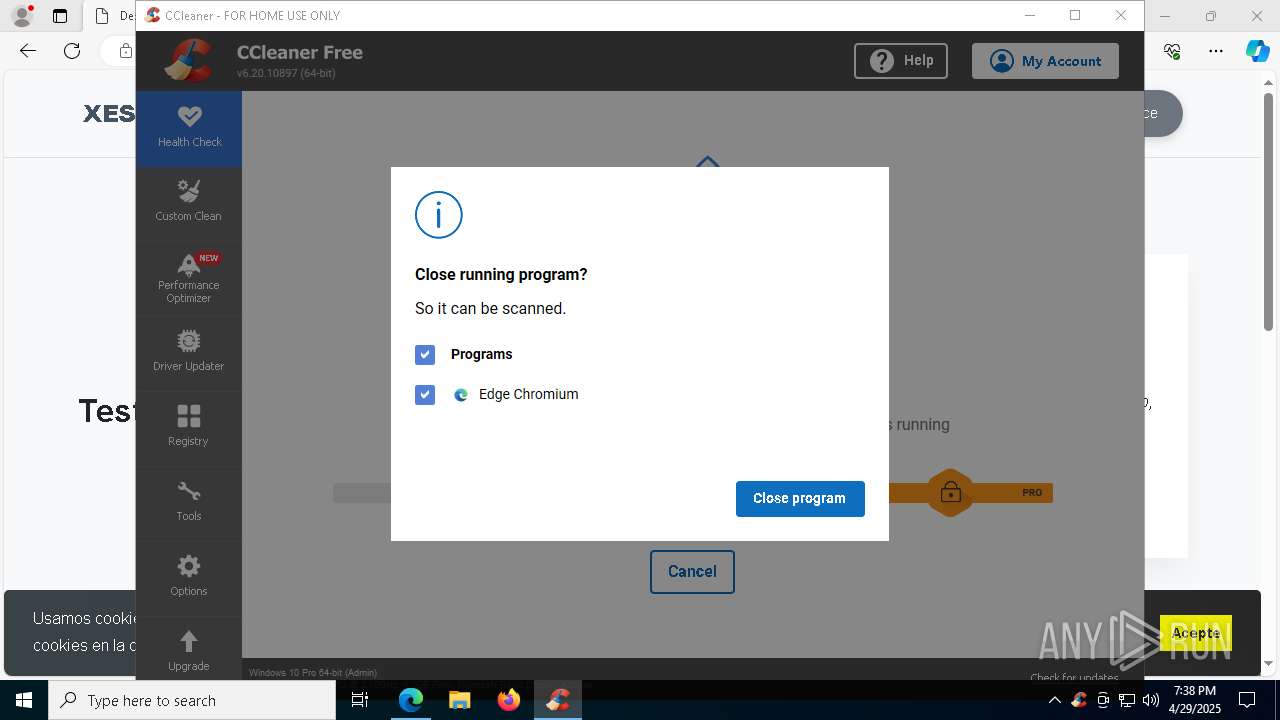Open My Account
This screenshot has height=720, width=1280.
pos(1045,61)
